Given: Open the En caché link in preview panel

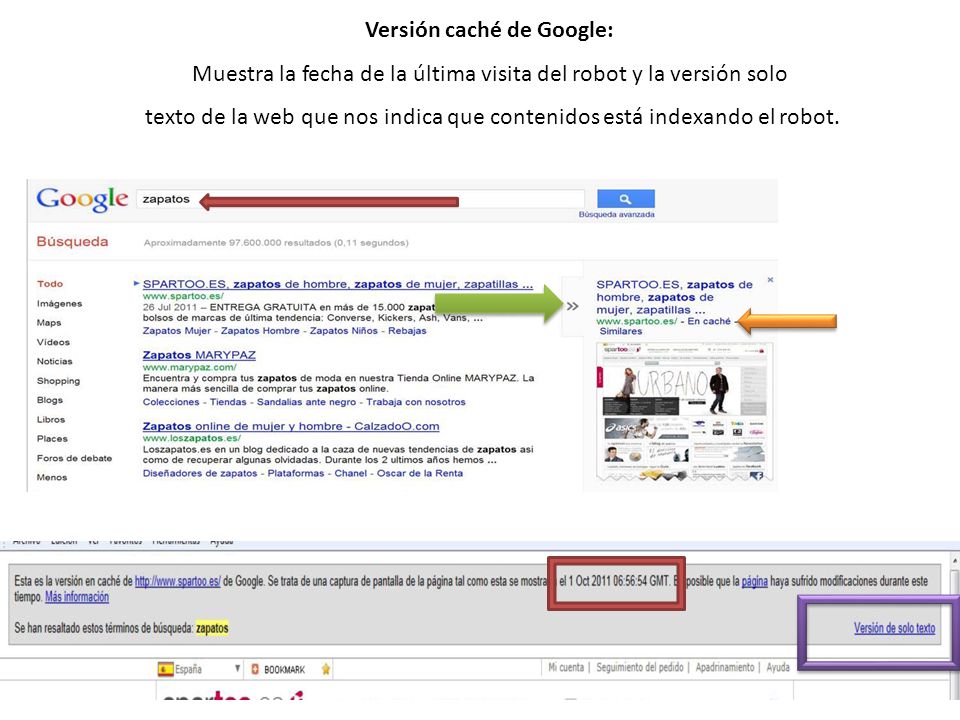Looking at the screenshot, I should click(708, 321).
